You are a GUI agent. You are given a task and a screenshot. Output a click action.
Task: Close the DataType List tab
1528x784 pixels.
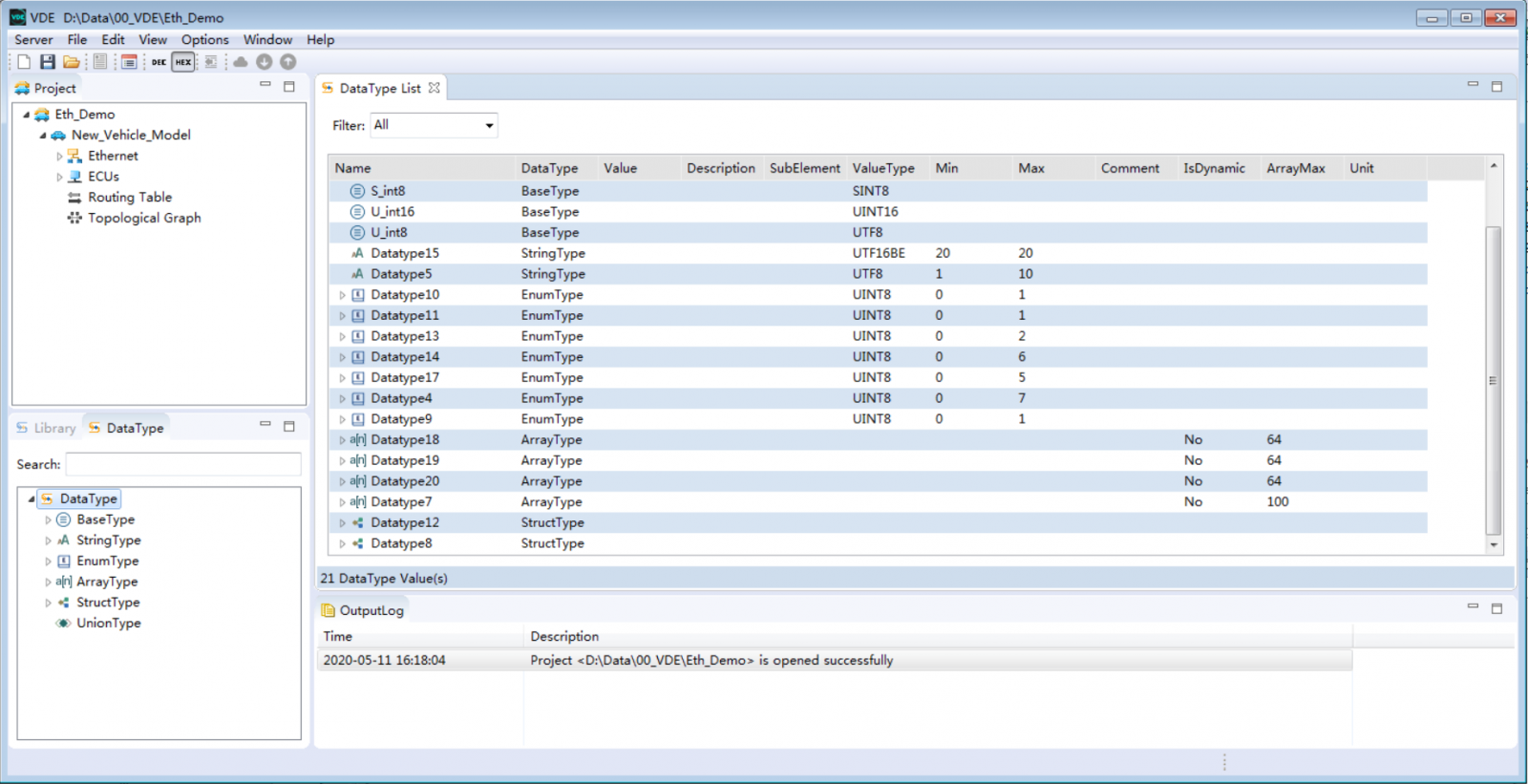click(435, 88)
